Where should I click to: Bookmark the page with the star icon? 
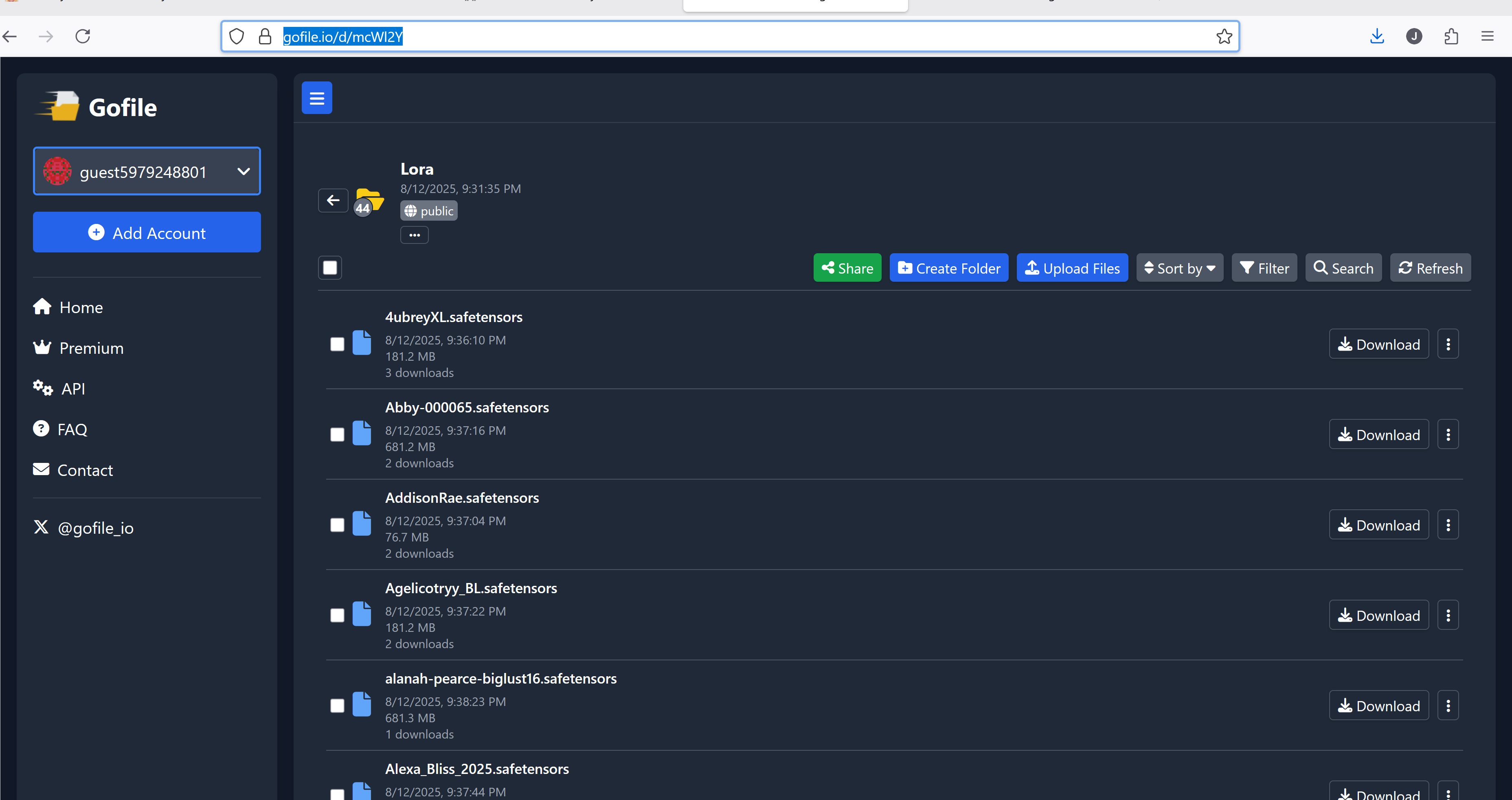click(1224, 36)
